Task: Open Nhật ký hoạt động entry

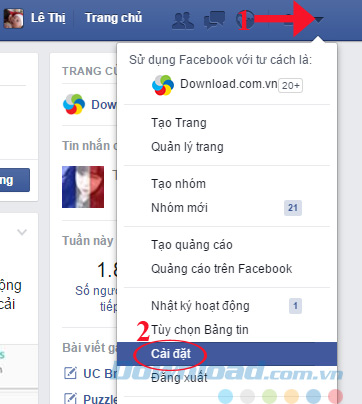Action: tap(200, 306)
